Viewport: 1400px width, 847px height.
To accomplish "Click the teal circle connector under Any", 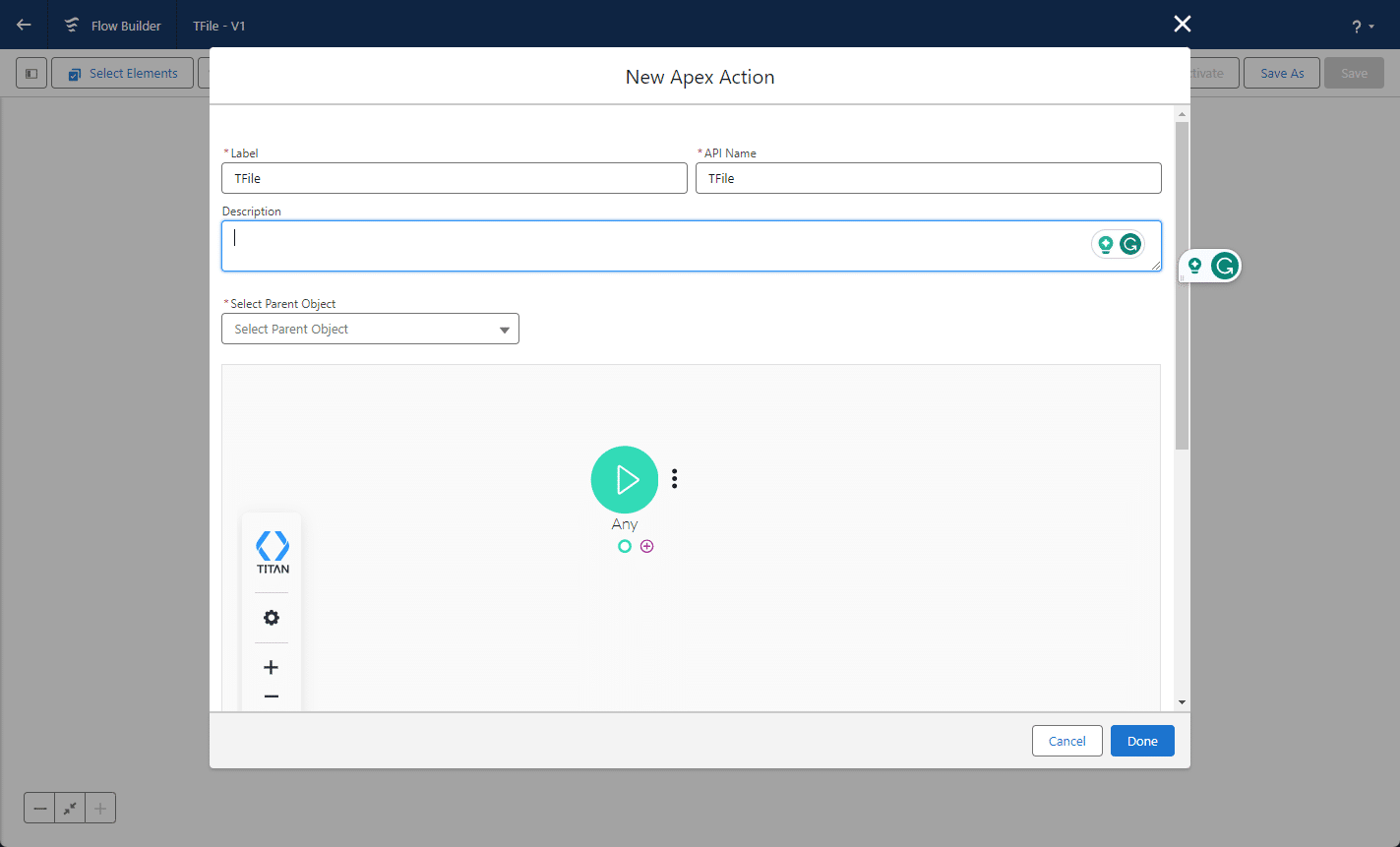I will [x=624, y=546].
